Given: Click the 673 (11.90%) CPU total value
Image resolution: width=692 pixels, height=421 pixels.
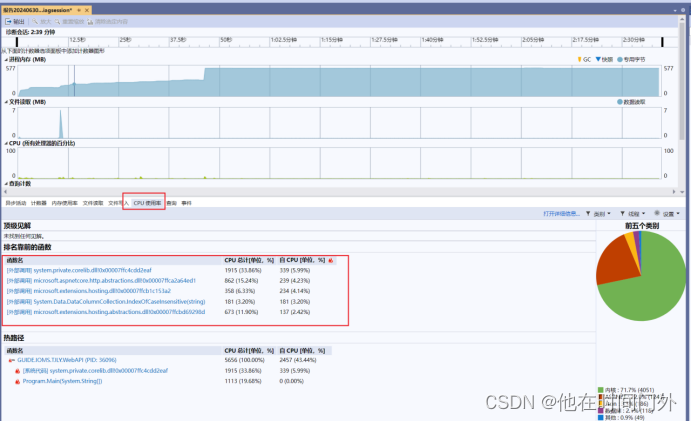Looking at the screenshot, I should [x=243, y=312].
